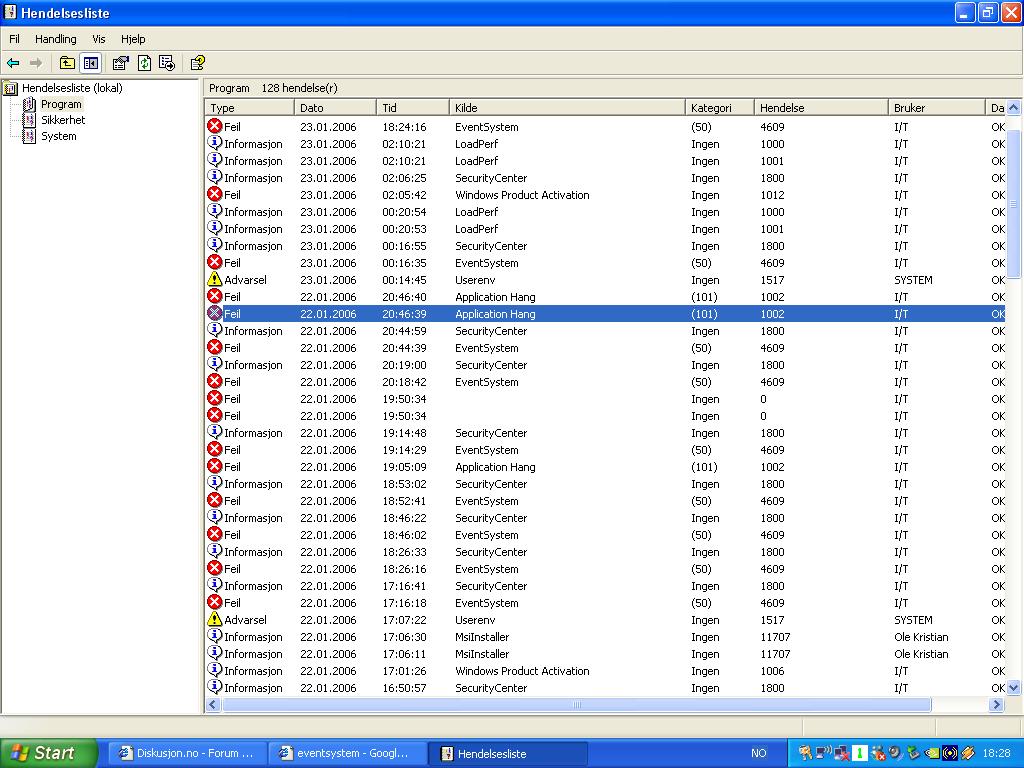Select info icon of SecurityCenter event at 02:06:25

tap(214, 177)
